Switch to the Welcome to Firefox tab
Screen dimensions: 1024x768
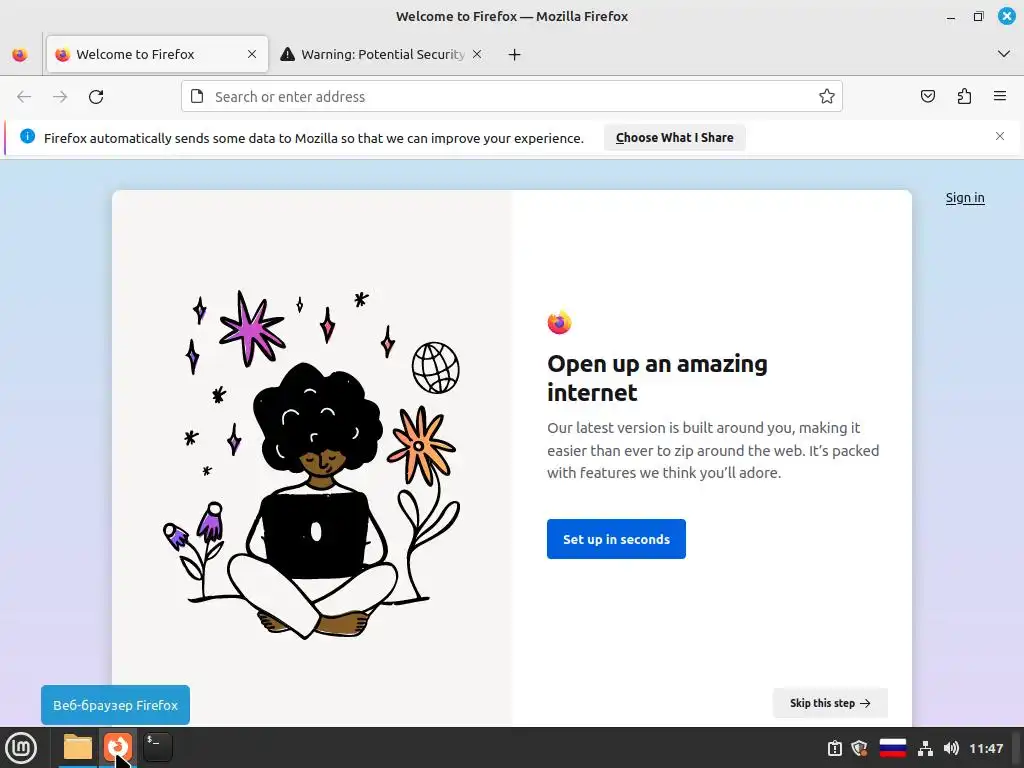157,54
